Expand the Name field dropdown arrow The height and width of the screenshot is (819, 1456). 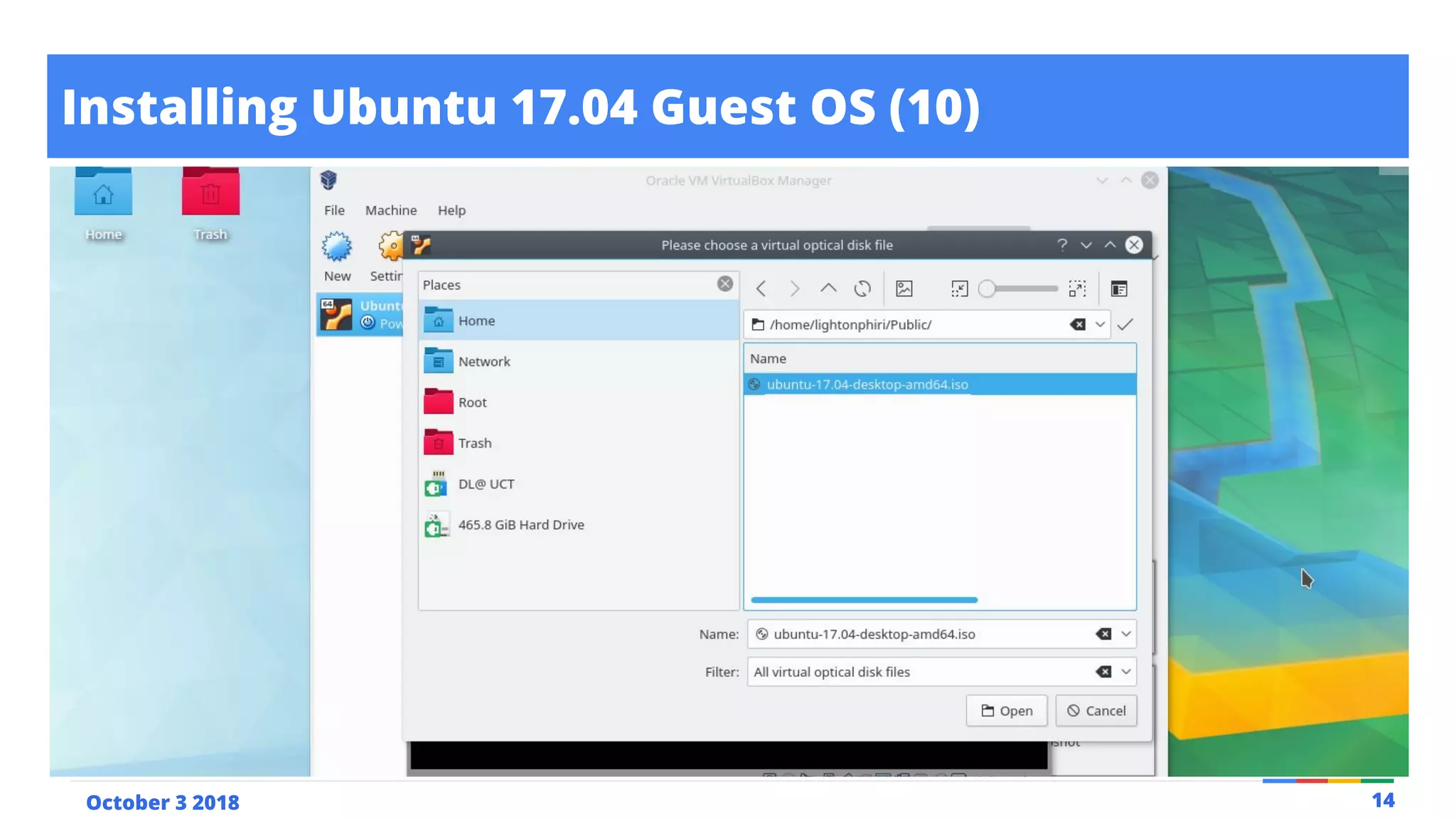(x=1126, y=634)
